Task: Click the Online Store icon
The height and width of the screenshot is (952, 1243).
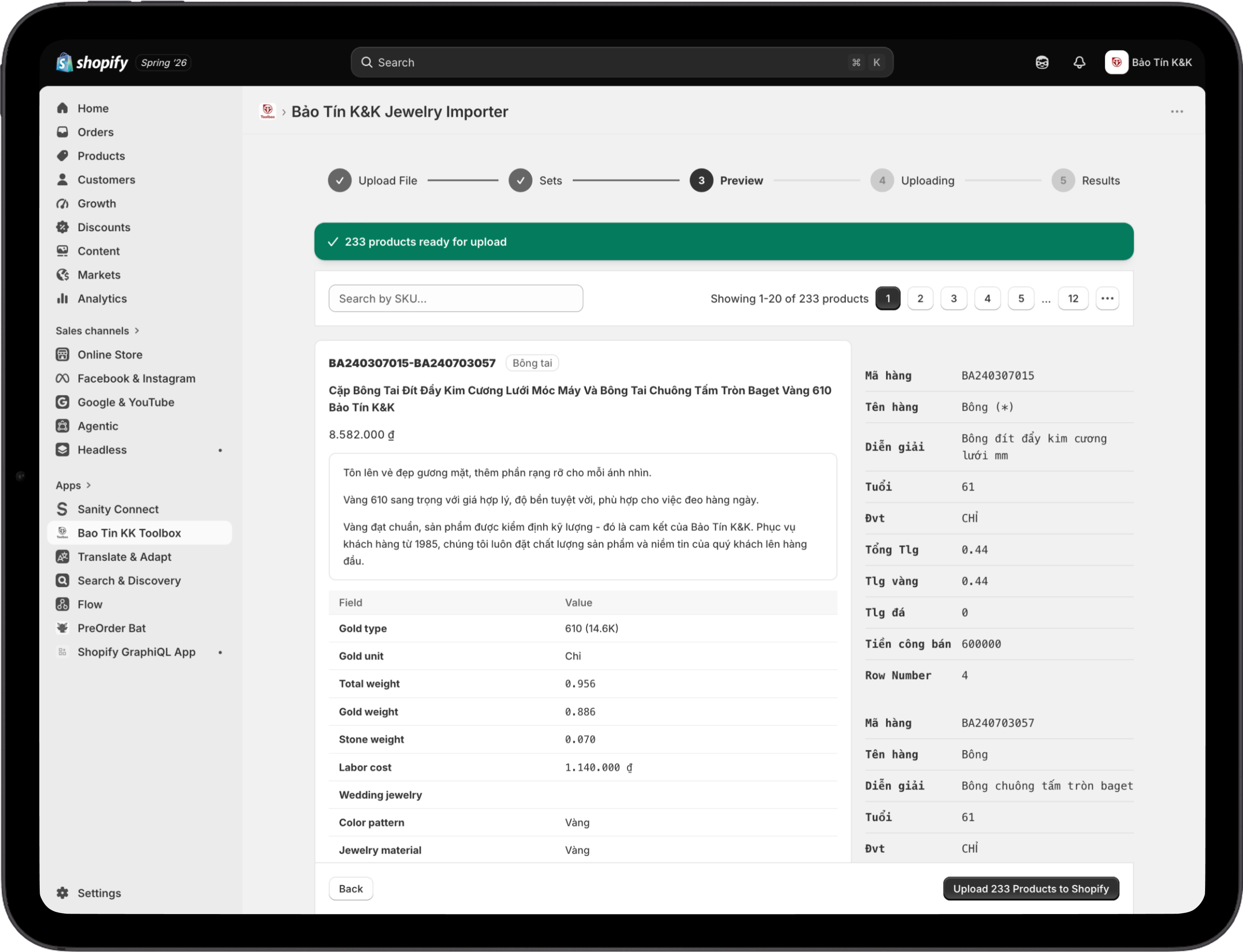Action: (x=62, y=355)
